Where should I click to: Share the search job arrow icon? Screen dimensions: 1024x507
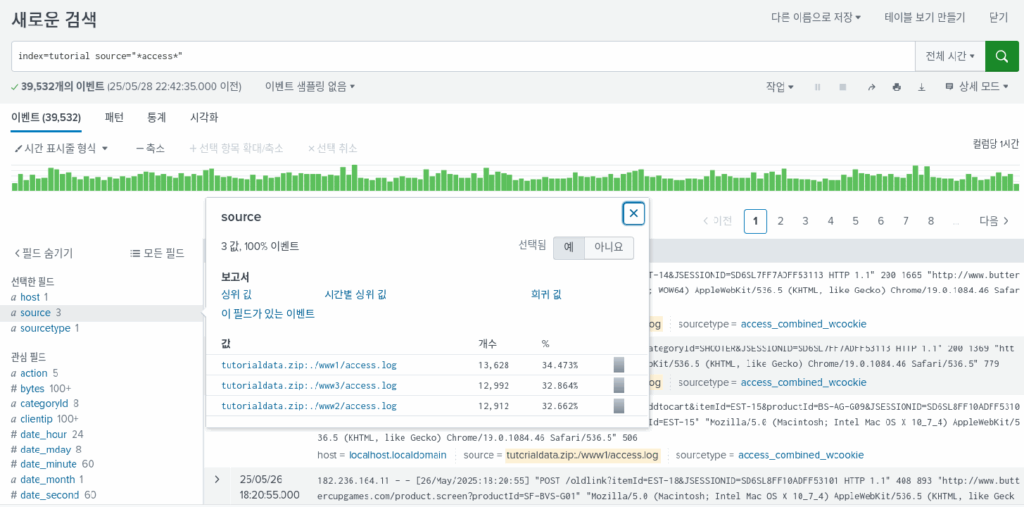pyautogui.click(x=871, y=87)
